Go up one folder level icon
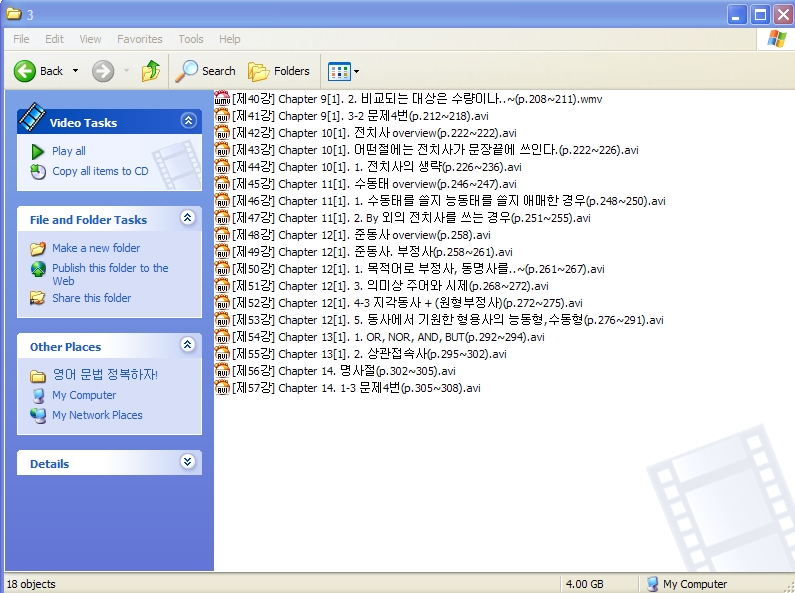Image resolution: width=795 pixels, height=593 pixels. pos(151,71)
